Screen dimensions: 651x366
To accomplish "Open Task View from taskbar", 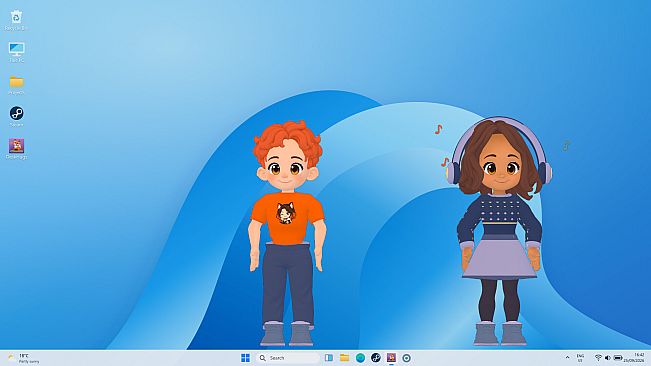I will 329,358.
